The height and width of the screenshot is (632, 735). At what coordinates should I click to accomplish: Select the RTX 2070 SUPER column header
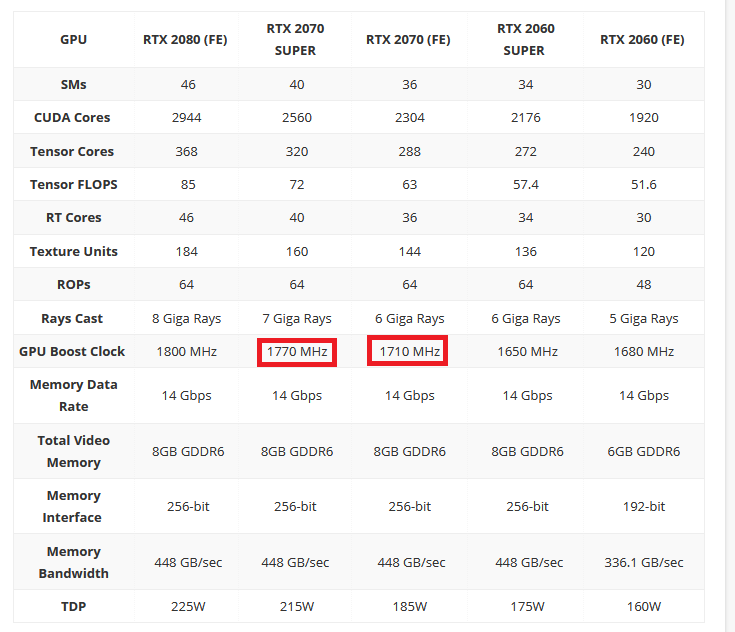tap(295, 39)
